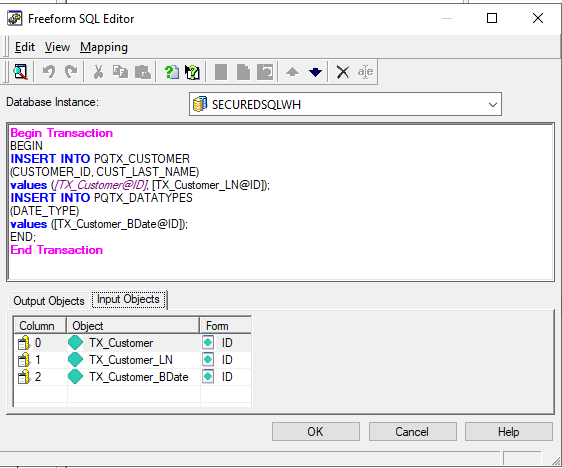Switch to the Output Objects tab
Viewport: 562px width, 468px height.
(49, 301)
